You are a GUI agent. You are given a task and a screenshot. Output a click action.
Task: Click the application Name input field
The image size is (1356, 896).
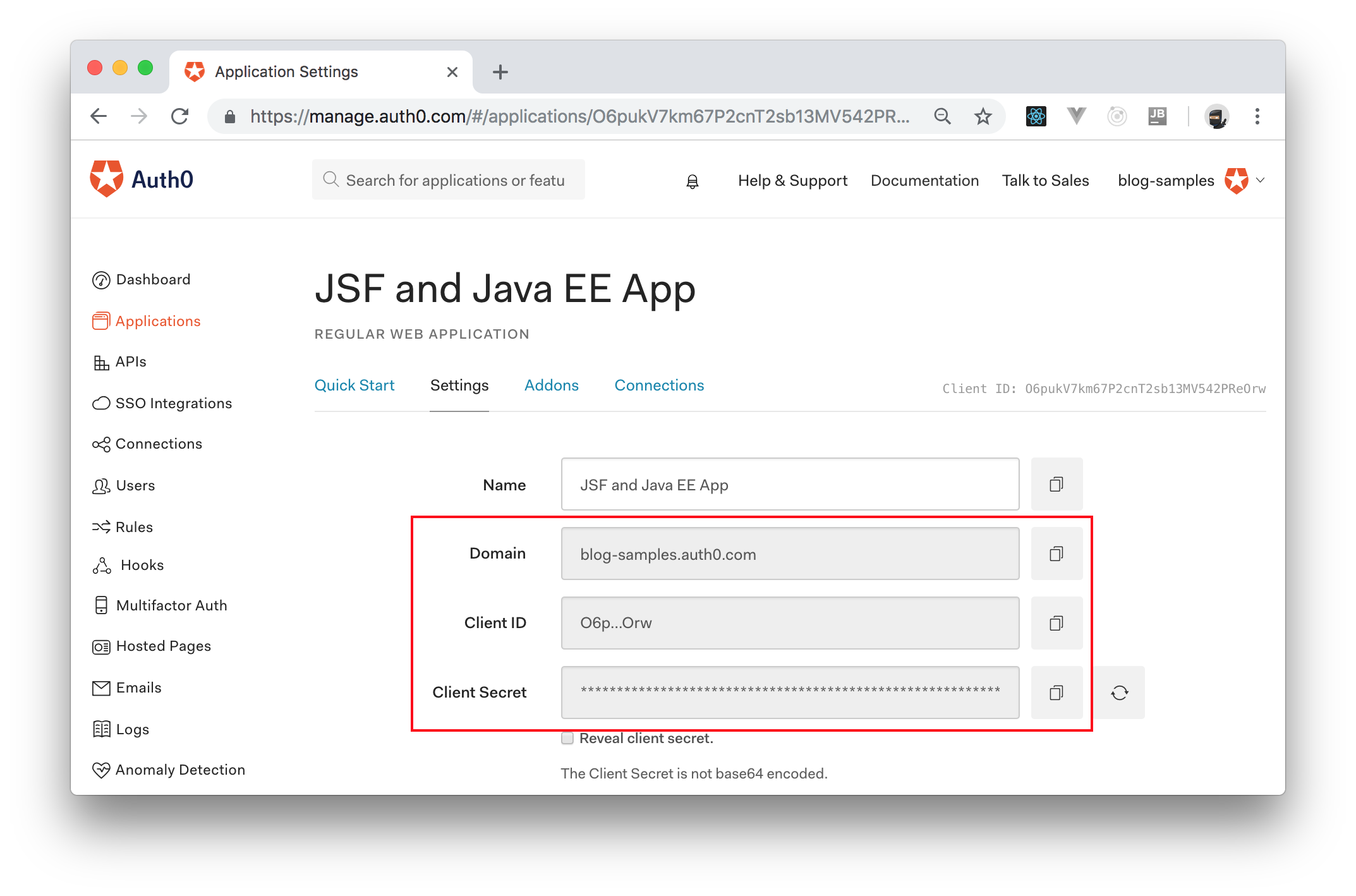pyautogui.click(x=790, y=484)
